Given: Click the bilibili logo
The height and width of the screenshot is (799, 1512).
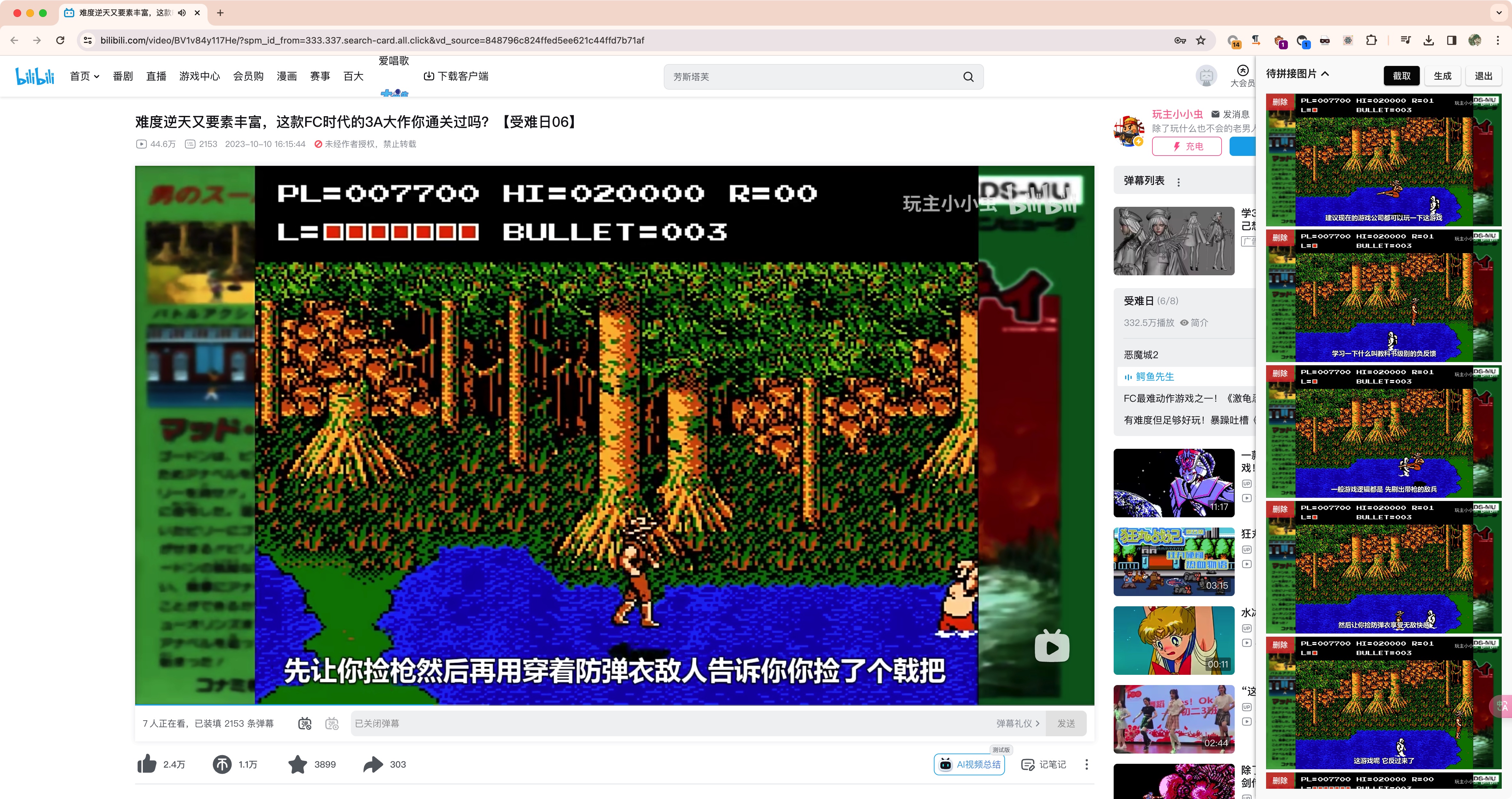Looking at the screenshot, I should 35,76.
